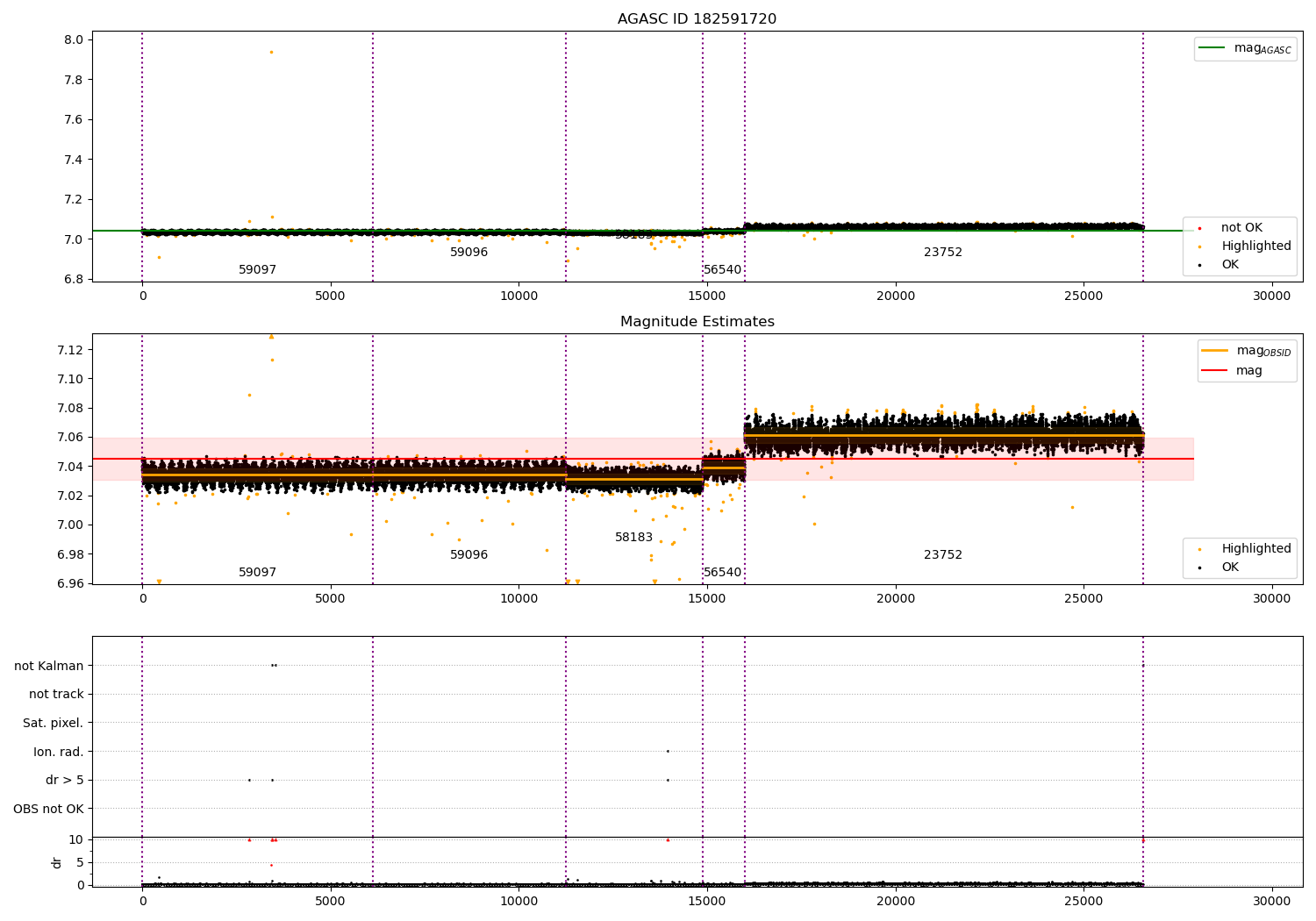Viewport: 1316px width, 921px height.
Task: Click x-axis tick 25000 in Magnitude Estimates plot
Action: [x=1084, y=599]
